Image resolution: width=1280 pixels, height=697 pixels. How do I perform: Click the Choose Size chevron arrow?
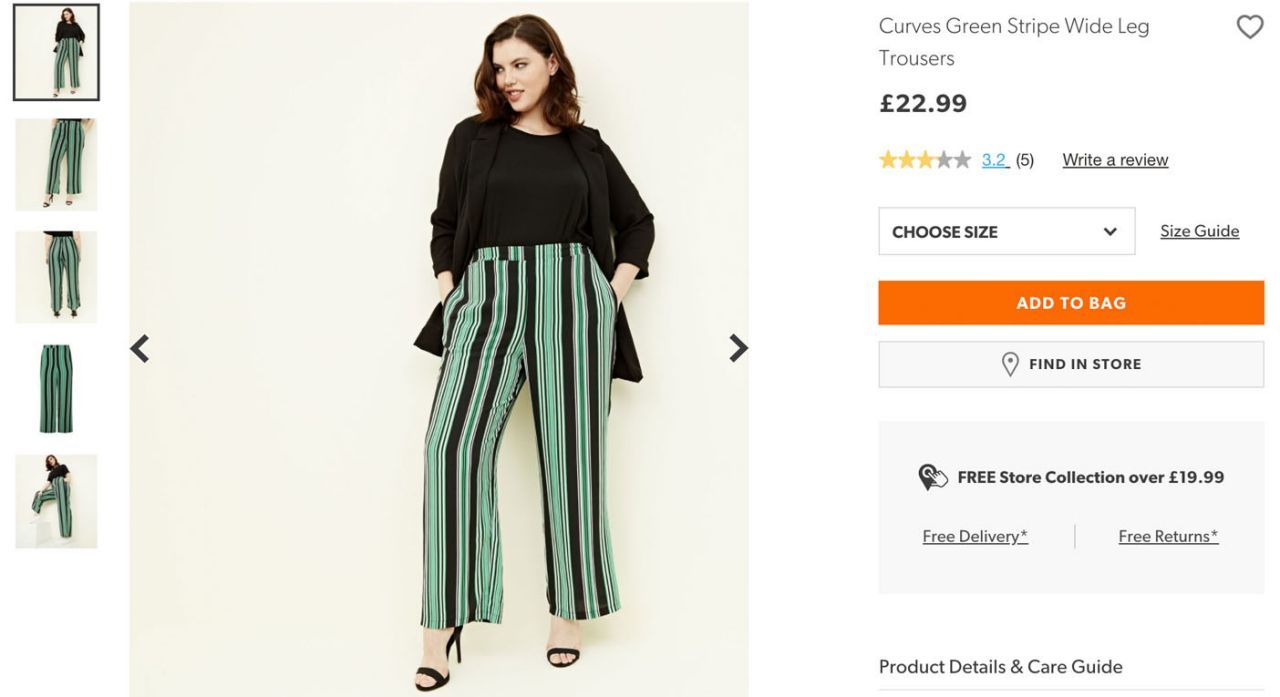coord(1110,231)
